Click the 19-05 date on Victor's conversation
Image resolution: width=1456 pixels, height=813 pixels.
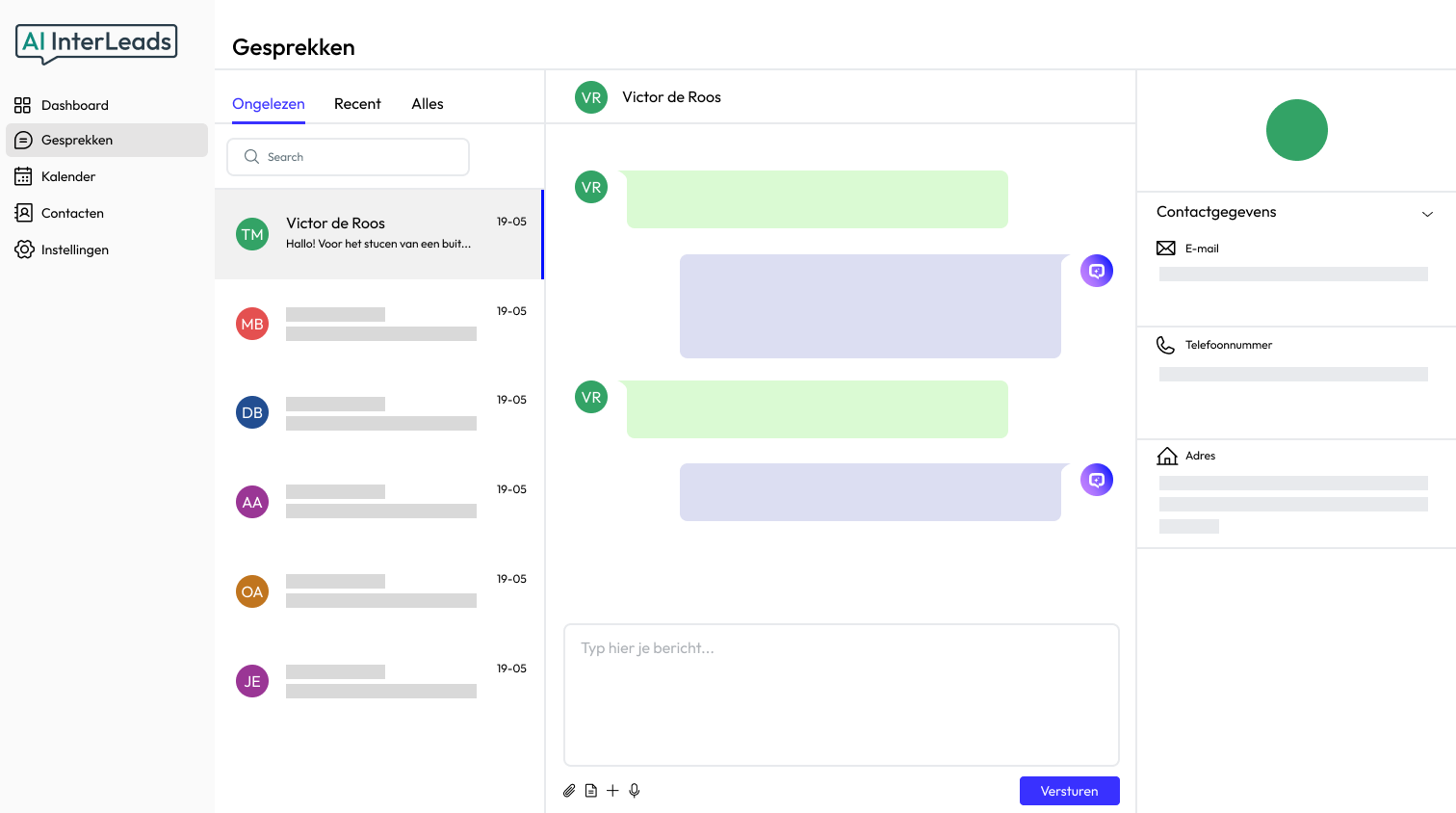(511, 222)
